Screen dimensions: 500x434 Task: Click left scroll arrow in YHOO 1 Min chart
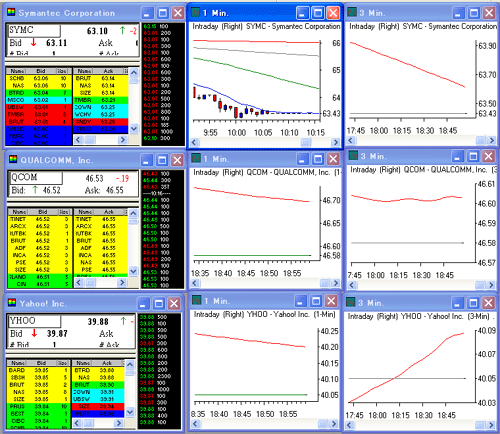(195, 424)
